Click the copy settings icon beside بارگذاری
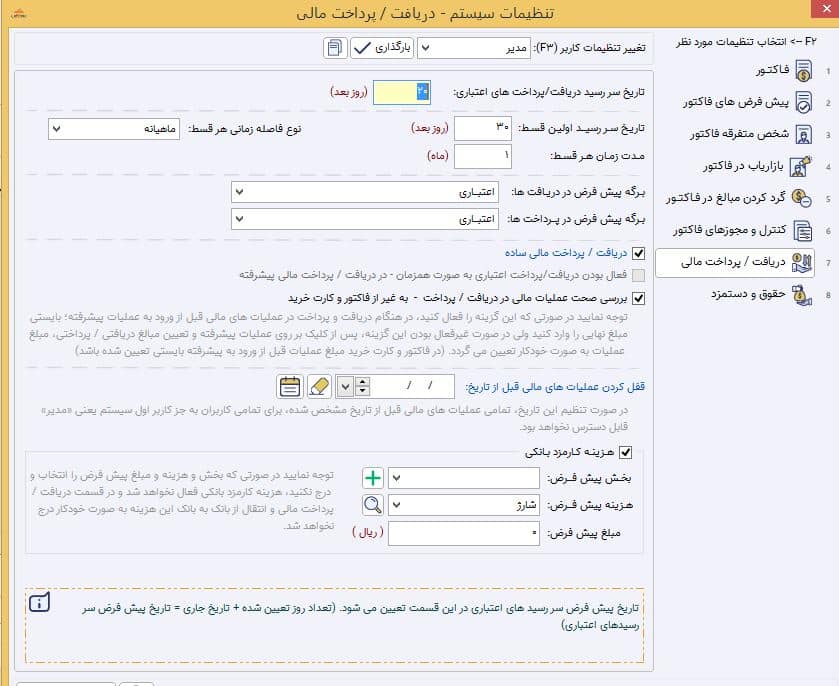839x686 pixels. (x=335, y=48)
